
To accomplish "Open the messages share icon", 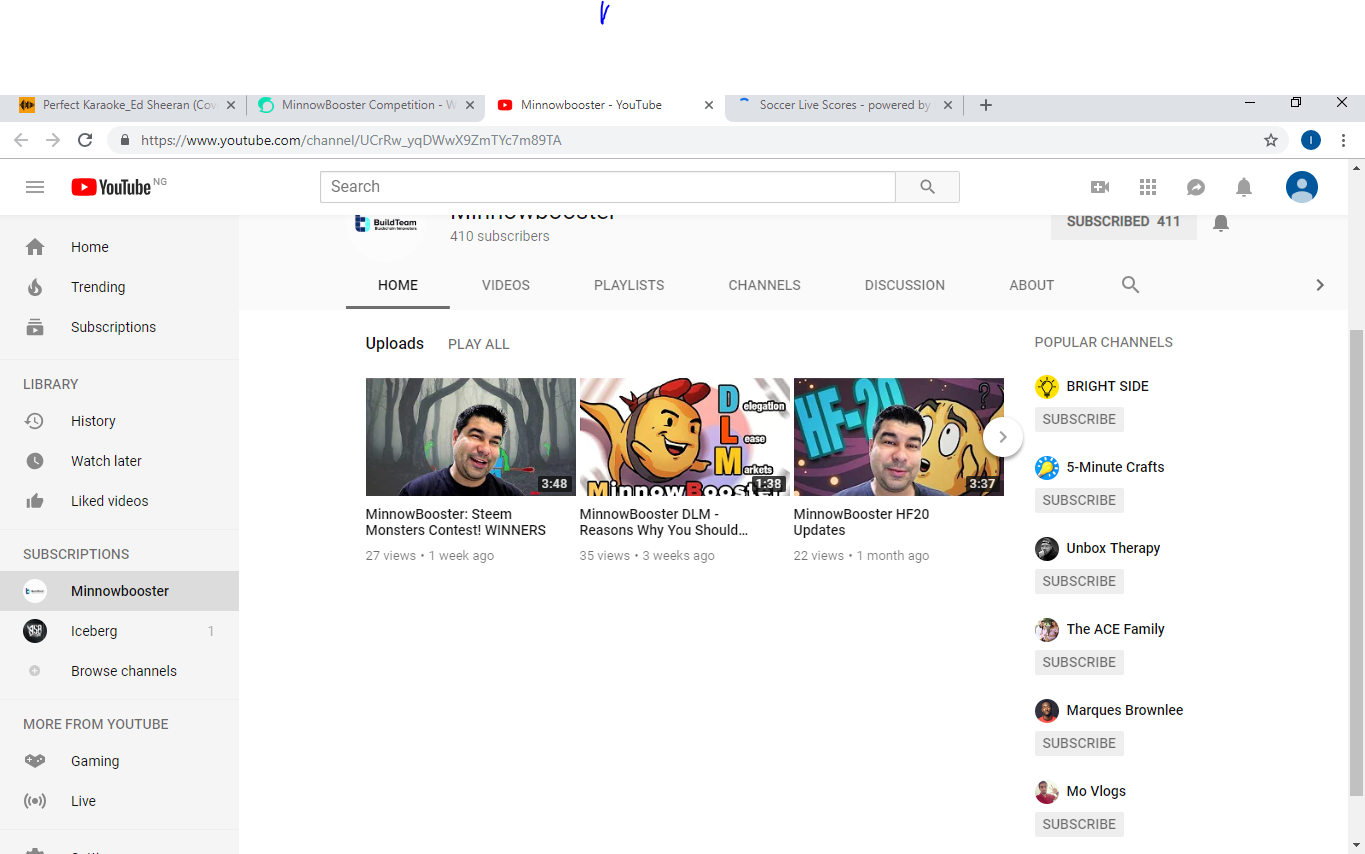I will tap(1196, 187).
